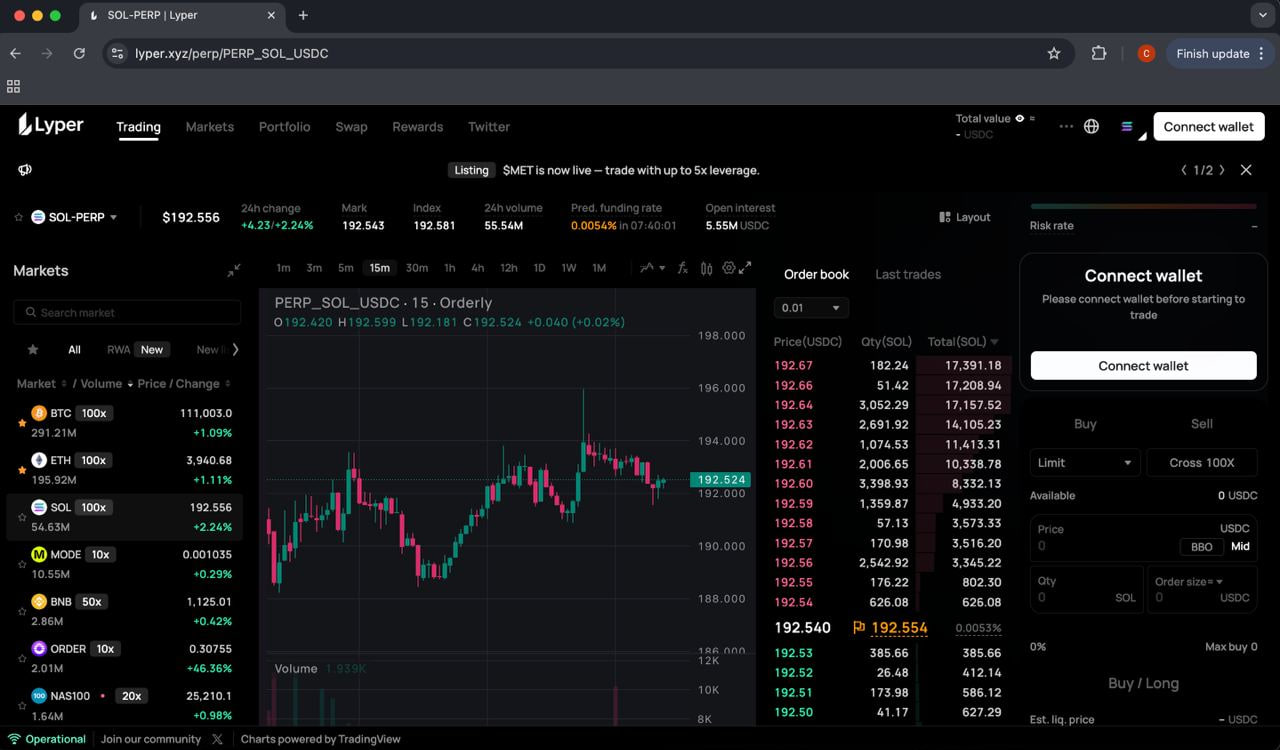
Task: Open the Cross 100x leverage dropdown
Action: pos(1202,462)
